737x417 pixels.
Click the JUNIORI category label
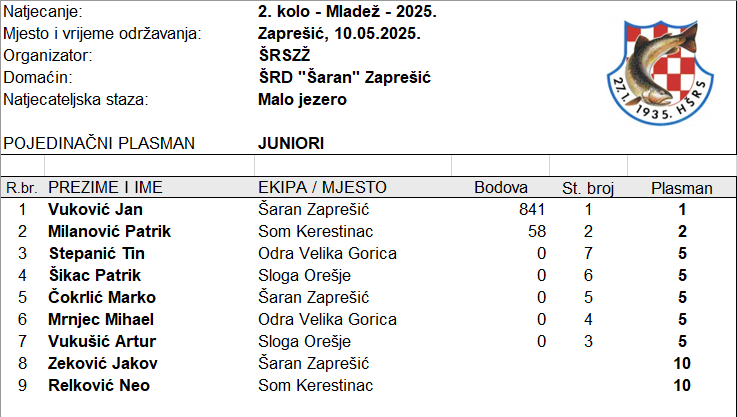[290, 143]
